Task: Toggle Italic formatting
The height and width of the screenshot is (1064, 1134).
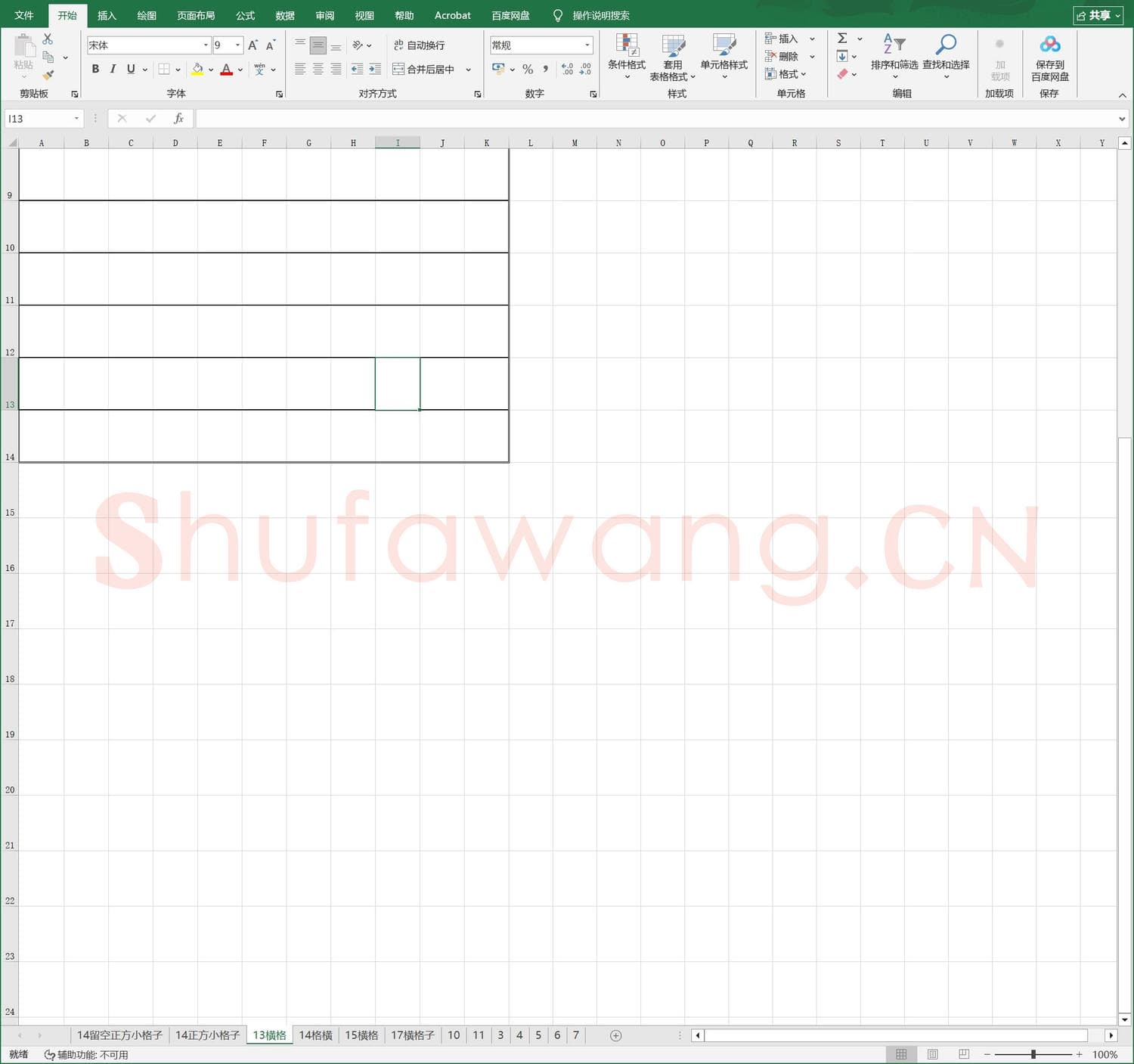Action: [113, 69]
